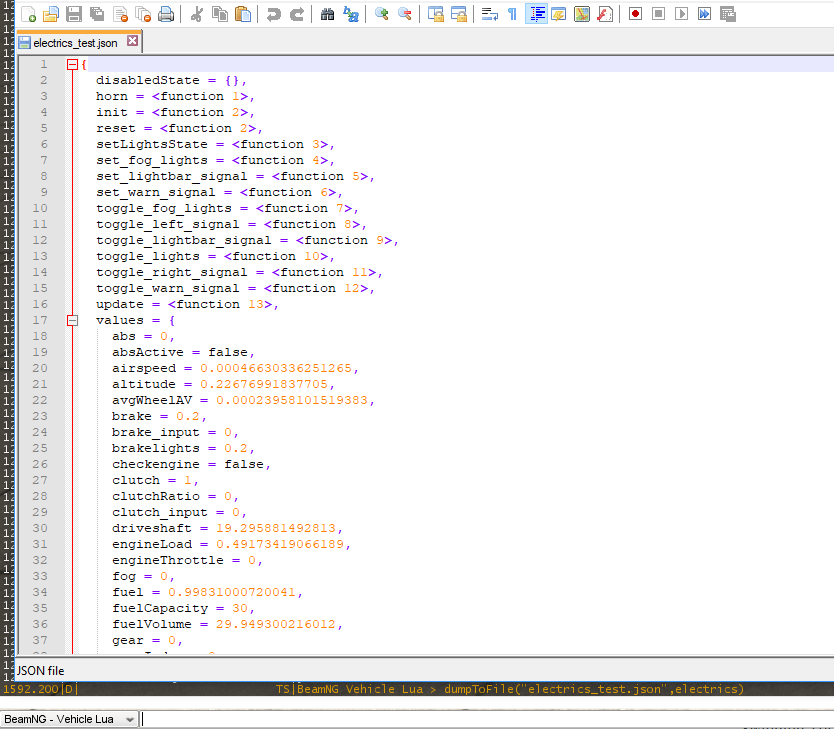This screenshot has height=729, width=834.
Task: Click fuelVolume value 29.949300216012
Action: coord(276,624)
